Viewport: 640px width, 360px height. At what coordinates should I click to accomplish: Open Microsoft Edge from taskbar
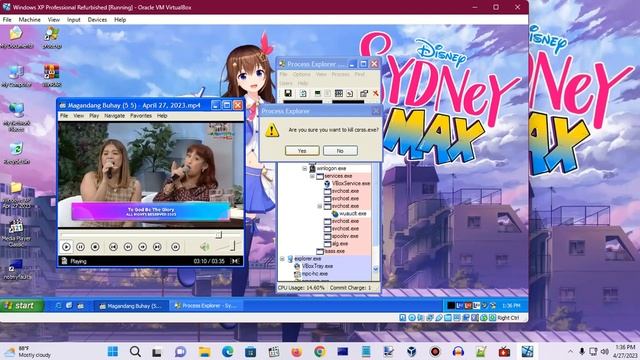point(228,351)
